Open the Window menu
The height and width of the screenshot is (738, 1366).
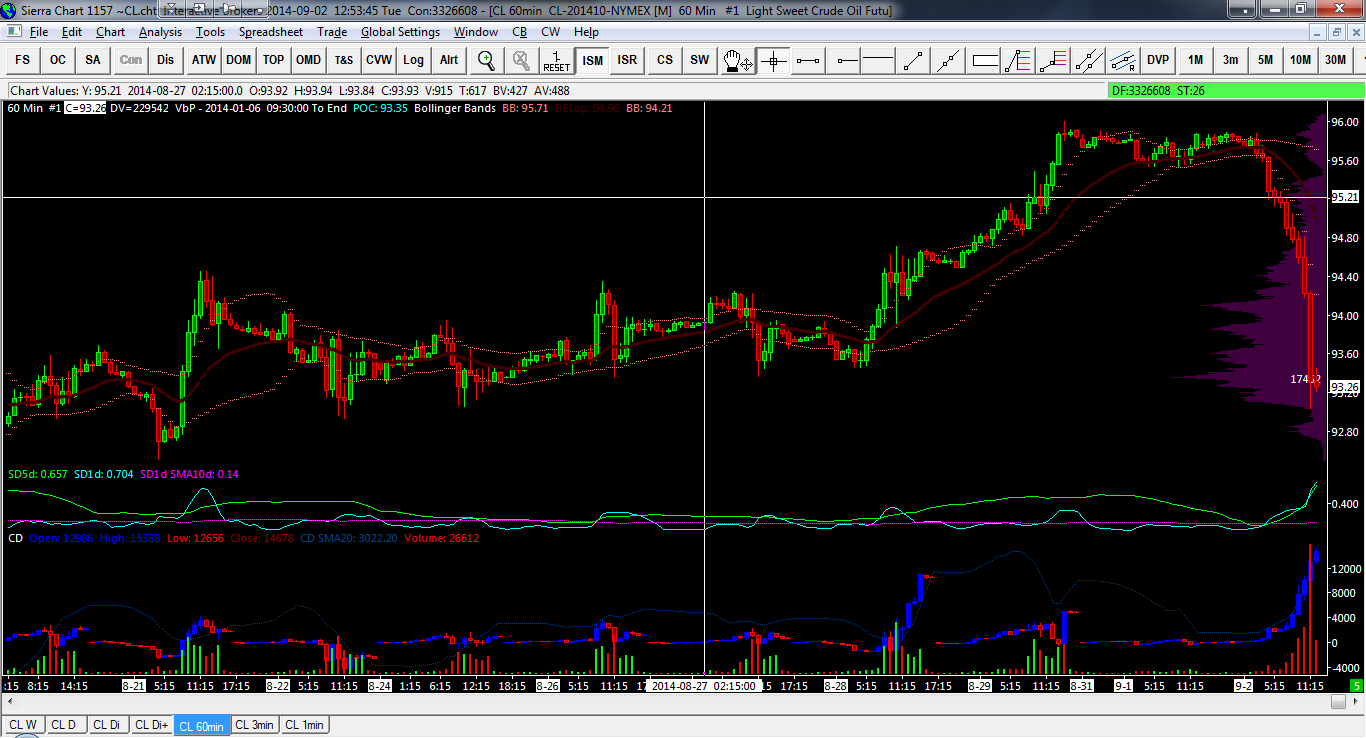(x=476, y=32)
